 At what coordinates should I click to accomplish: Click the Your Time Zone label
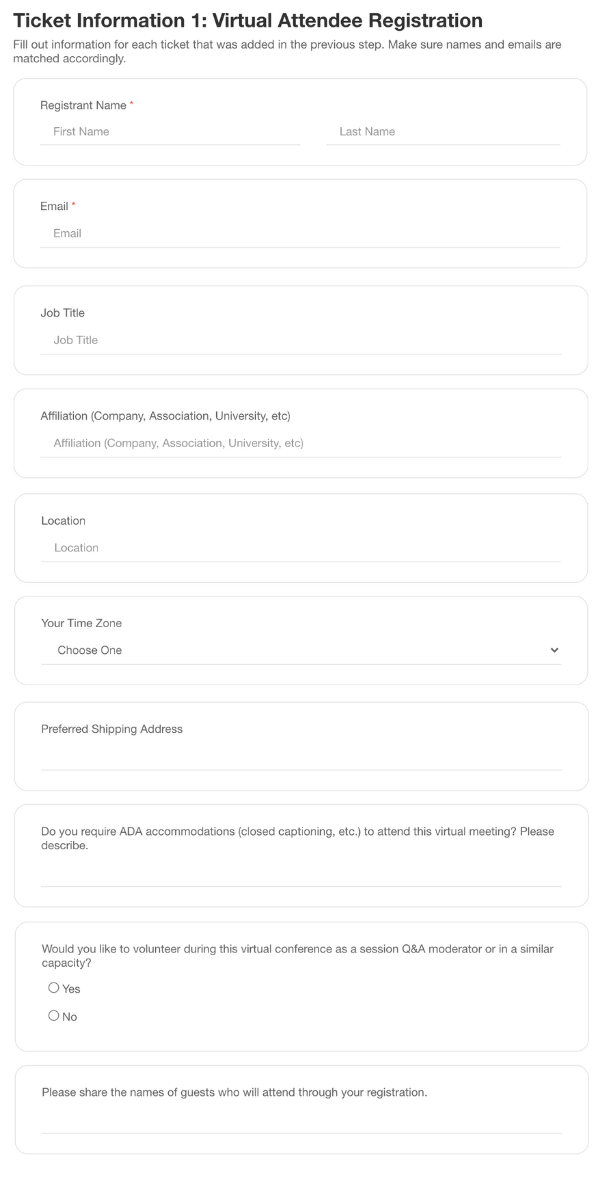coord(81,623)
